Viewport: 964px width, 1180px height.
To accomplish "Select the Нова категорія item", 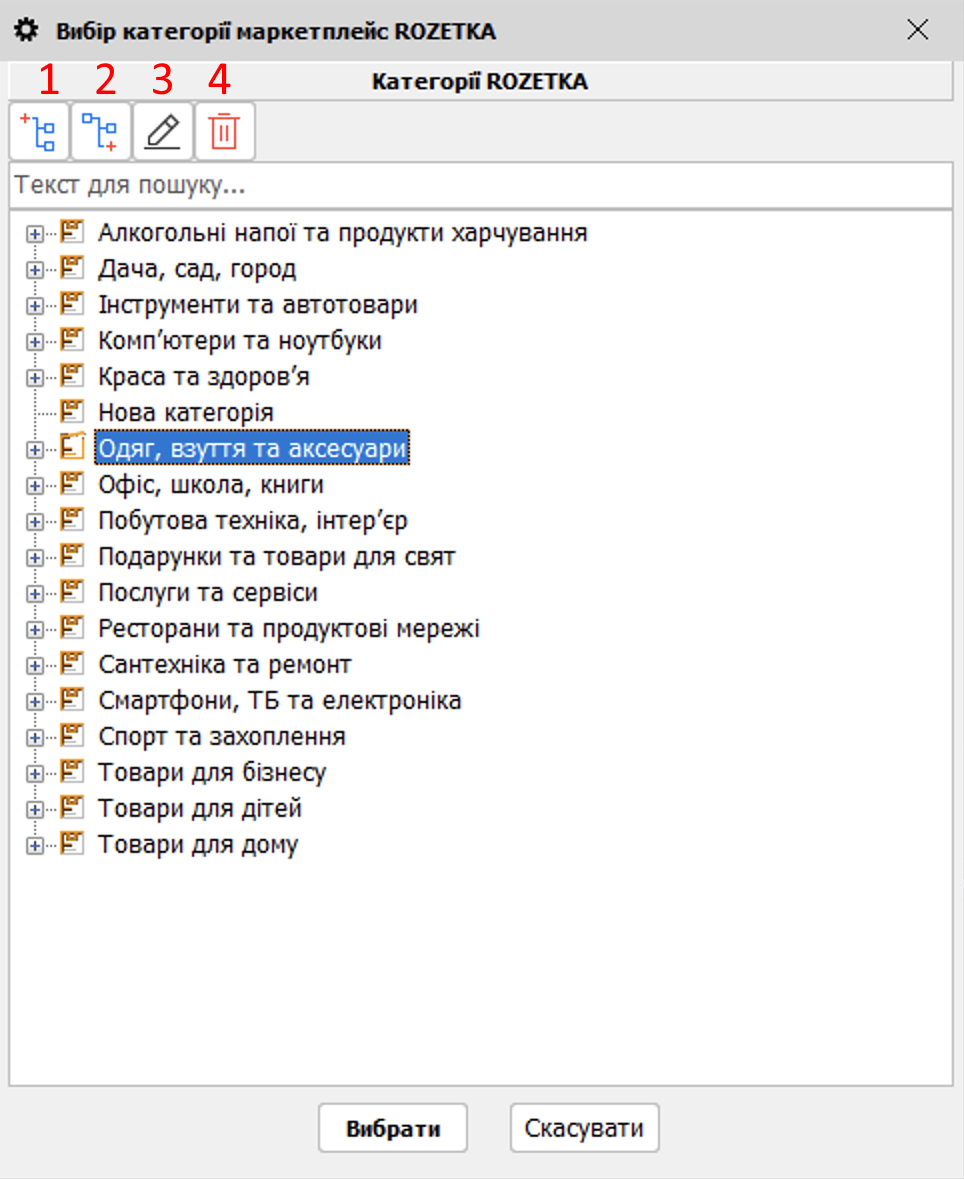I will coord(186,412).
